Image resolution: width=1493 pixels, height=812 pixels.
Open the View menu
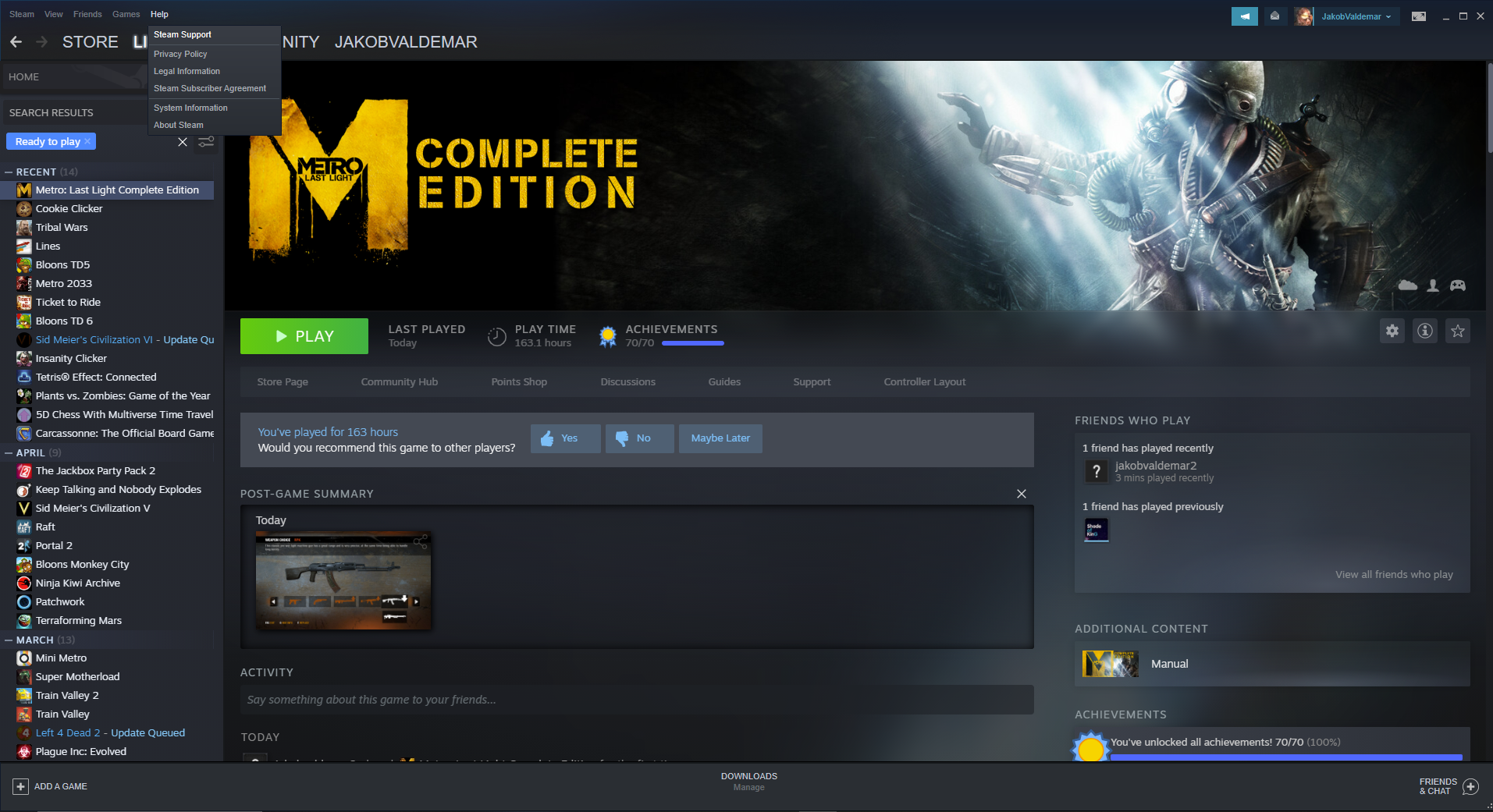(54, 14)
